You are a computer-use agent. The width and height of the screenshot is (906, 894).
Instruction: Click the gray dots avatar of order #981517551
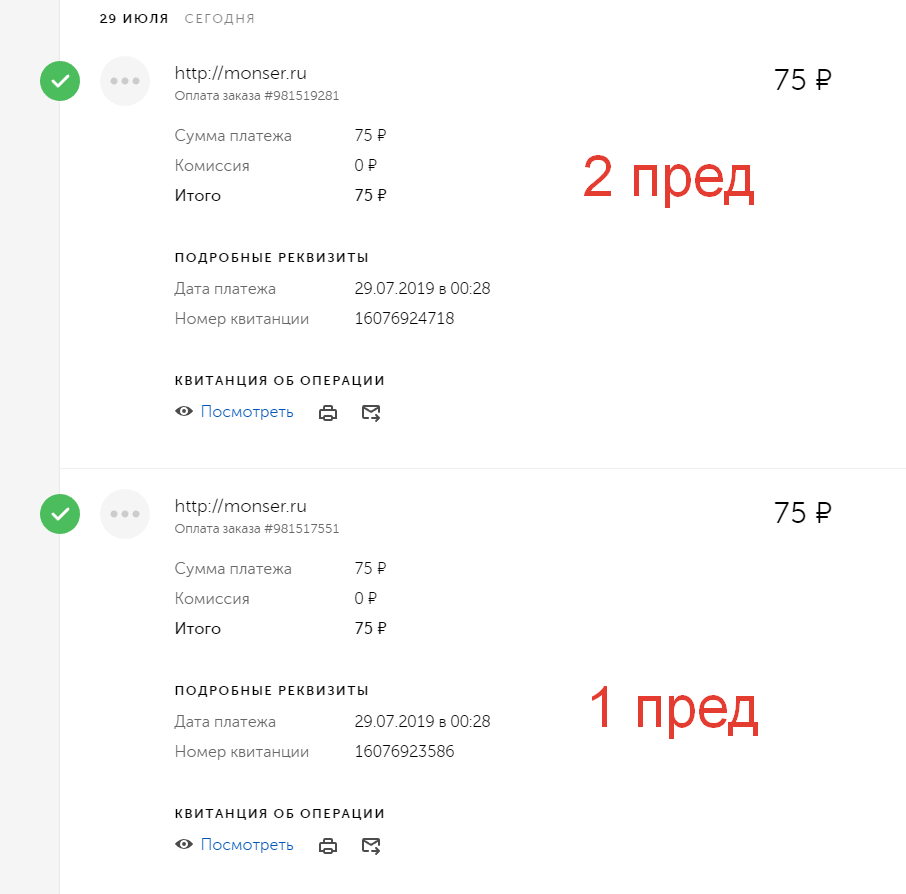click(125, 514)
